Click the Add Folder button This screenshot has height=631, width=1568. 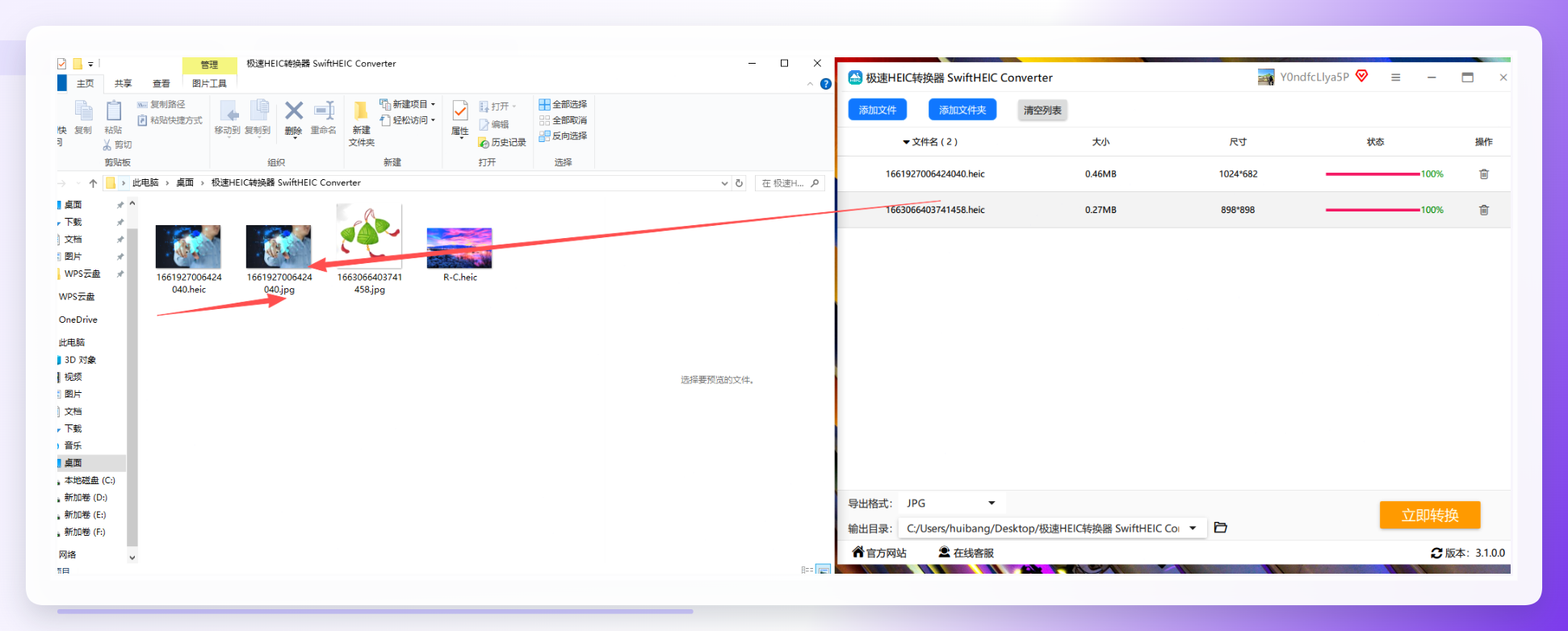pyautogui.click(x=962, y=110)
